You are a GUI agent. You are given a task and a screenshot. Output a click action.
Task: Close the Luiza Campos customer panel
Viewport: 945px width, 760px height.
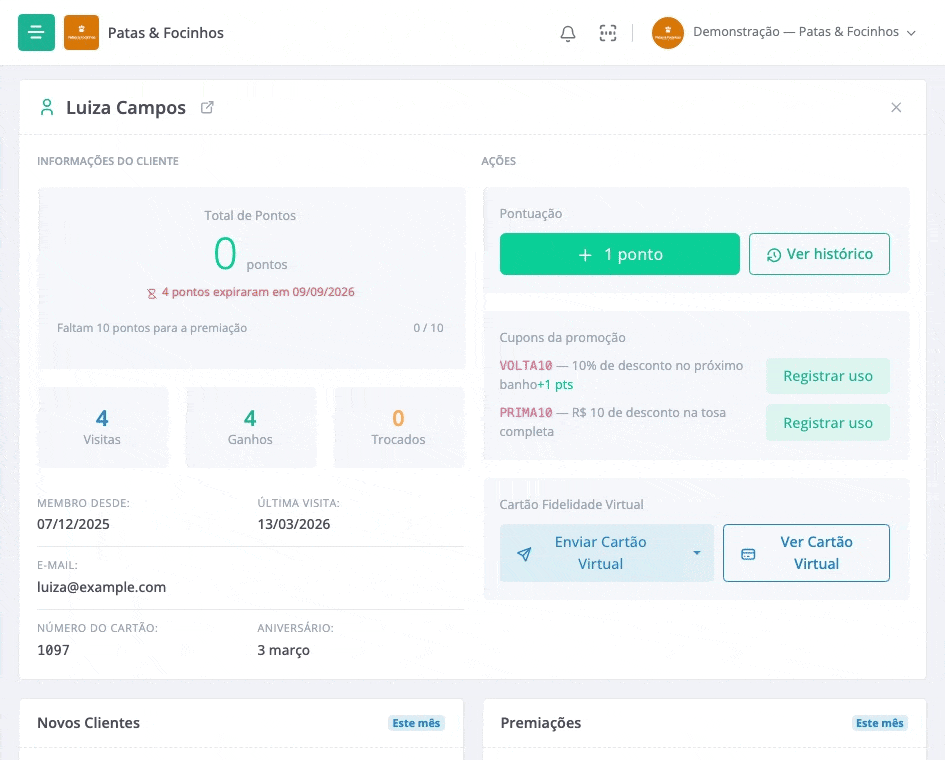(896, 107)
